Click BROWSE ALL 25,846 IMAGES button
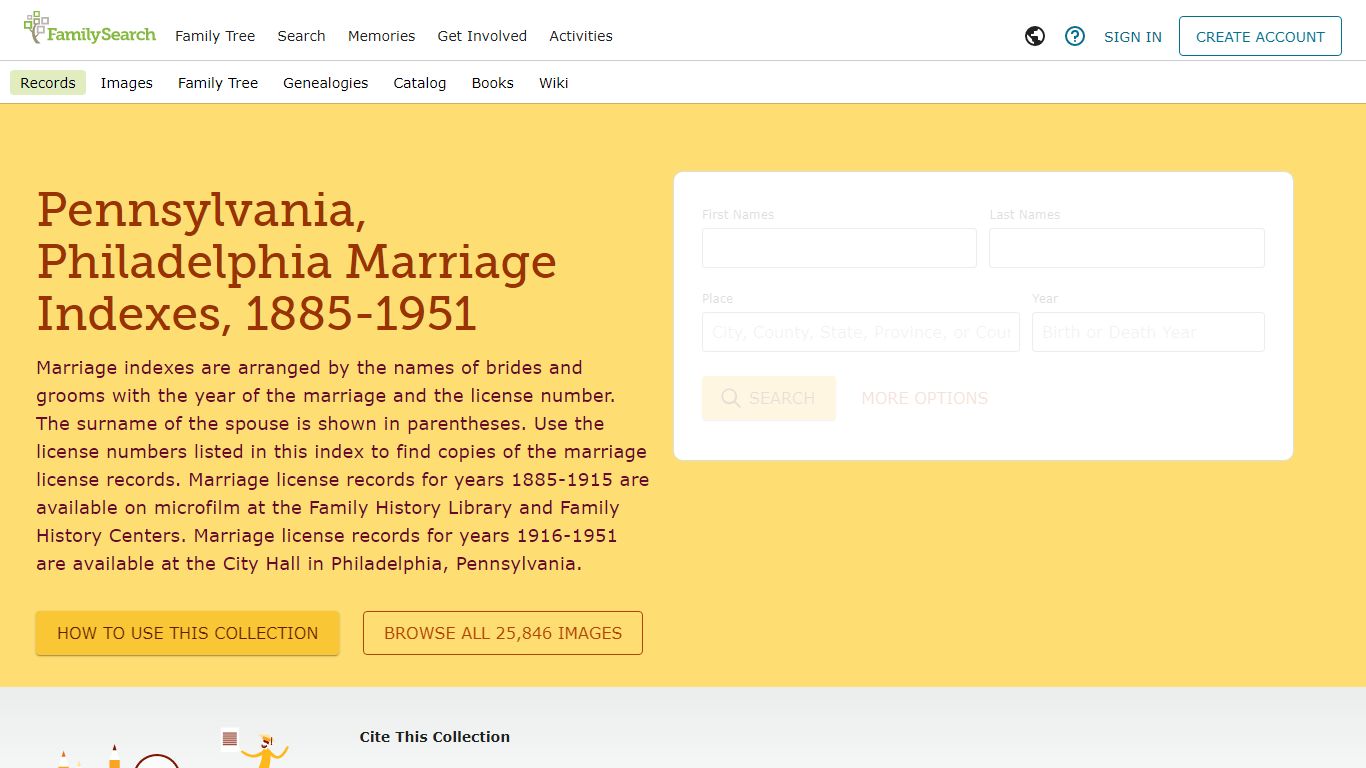This screenshot has width=1366, height=768. [503, 633]
